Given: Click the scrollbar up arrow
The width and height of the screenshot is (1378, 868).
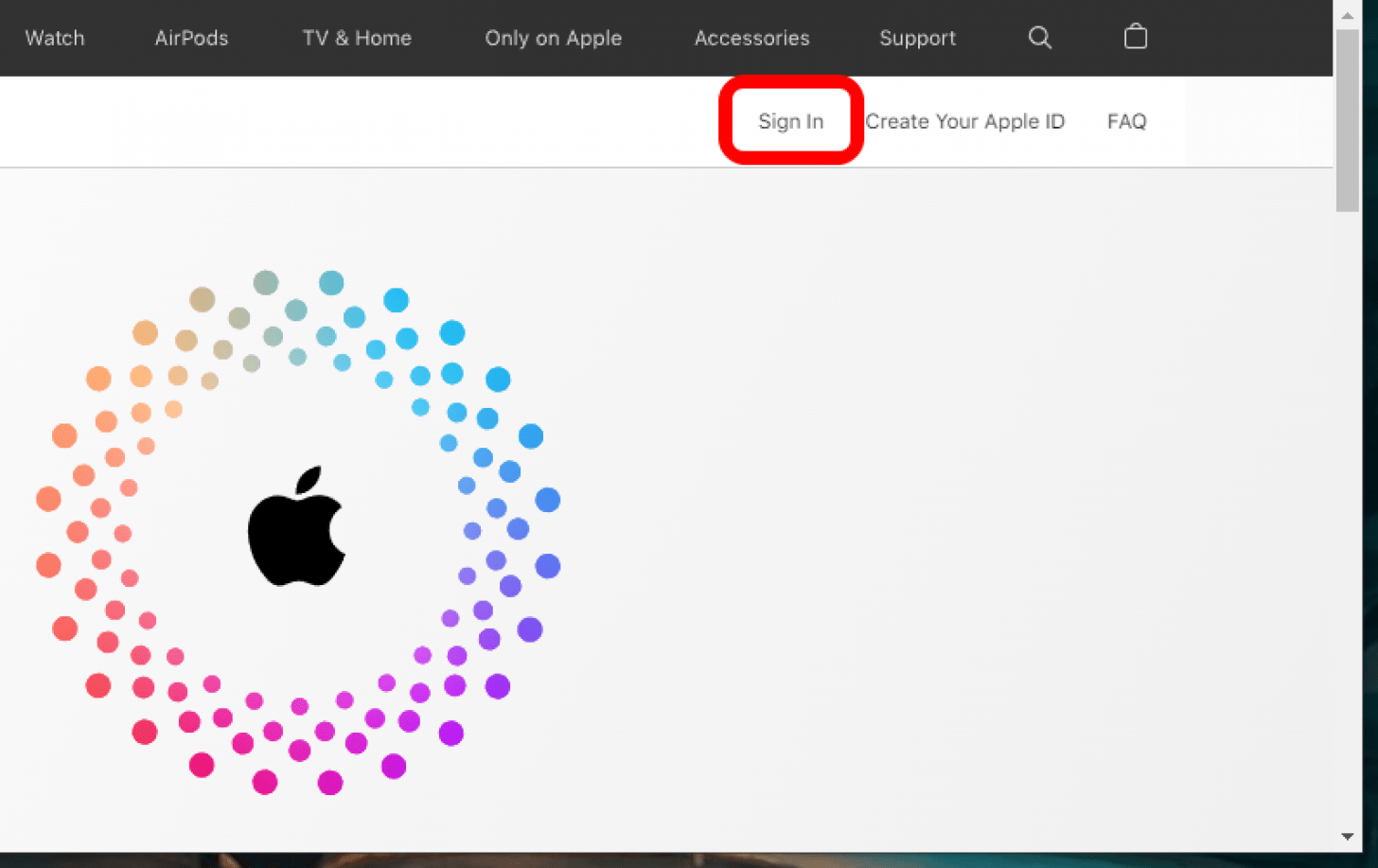Looking at the screenshot, I should [1348, 15].
